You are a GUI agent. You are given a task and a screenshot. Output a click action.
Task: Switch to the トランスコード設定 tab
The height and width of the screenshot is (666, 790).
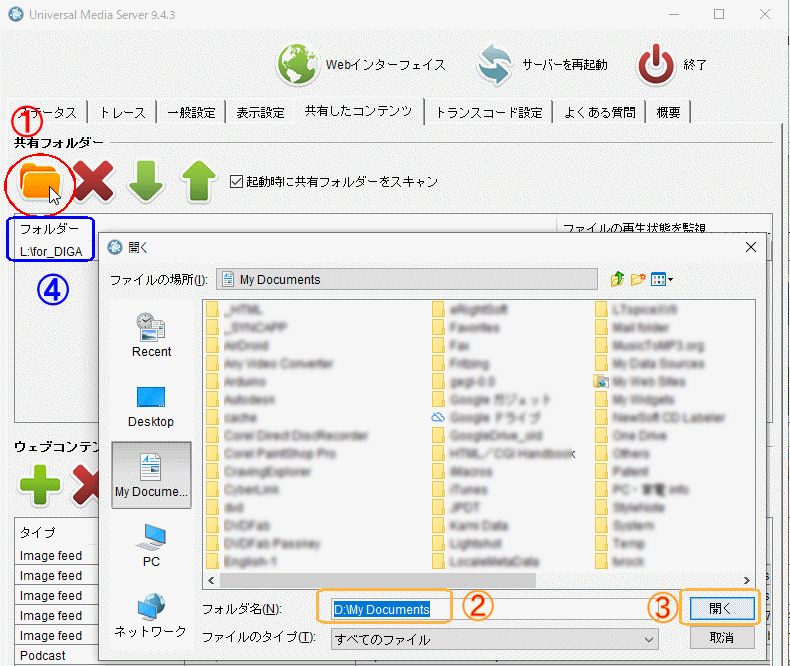(x=488, y=112)
